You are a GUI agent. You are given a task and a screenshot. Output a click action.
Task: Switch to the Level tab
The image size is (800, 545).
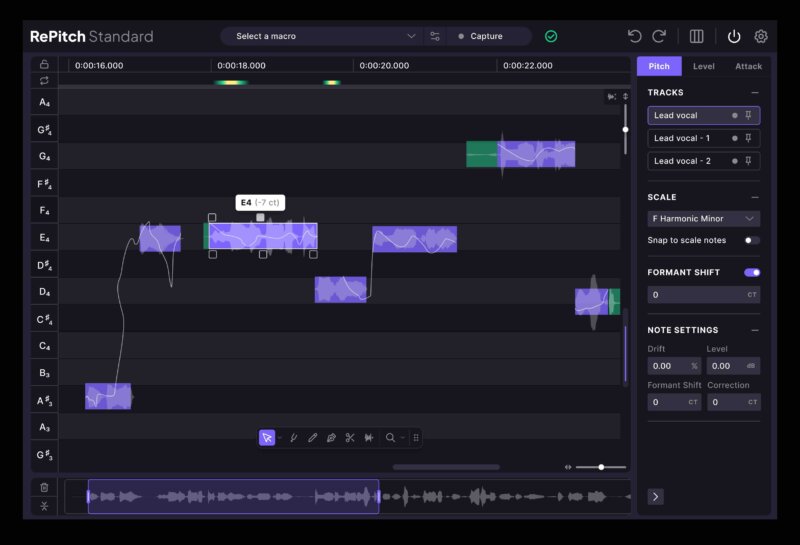coord(704,66)
